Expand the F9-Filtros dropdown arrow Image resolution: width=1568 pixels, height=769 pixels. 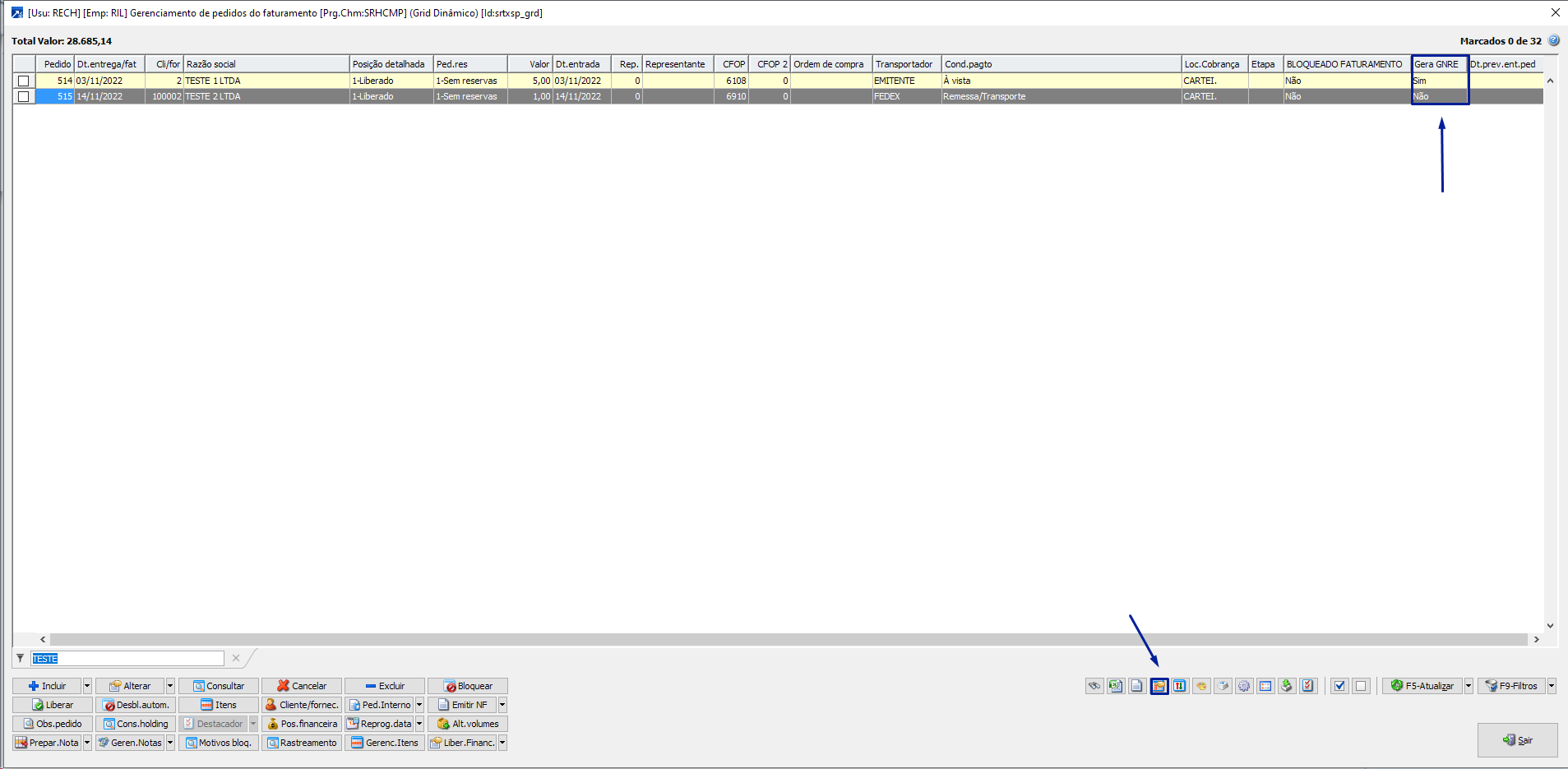point(1552,686)
